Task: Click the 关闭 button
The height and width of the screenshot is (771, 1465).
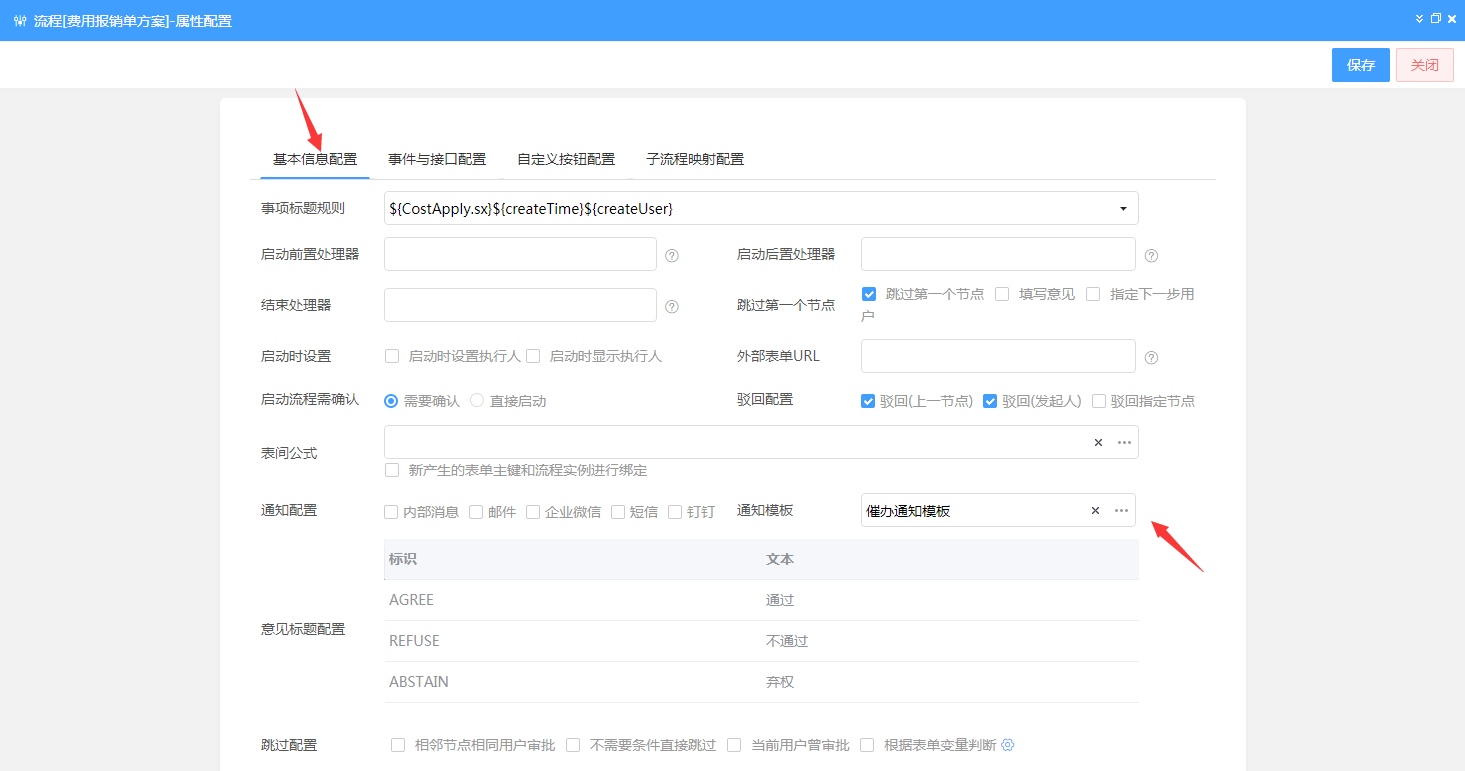Action: coord(1425,65)
